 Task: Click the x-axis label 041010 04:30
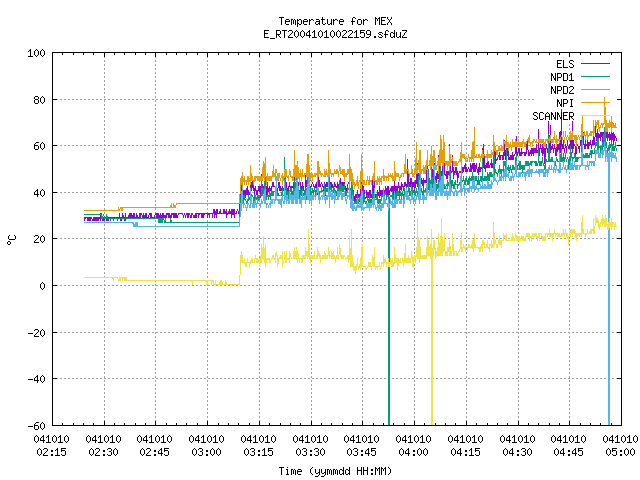click(517, 446)
